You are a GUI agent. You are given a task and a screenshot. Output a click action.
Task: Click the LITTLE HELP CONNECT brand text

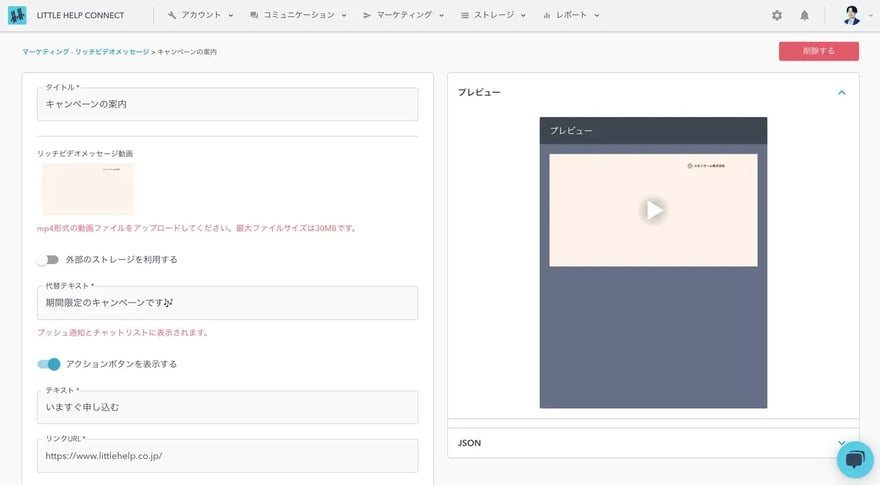[80, 15]
